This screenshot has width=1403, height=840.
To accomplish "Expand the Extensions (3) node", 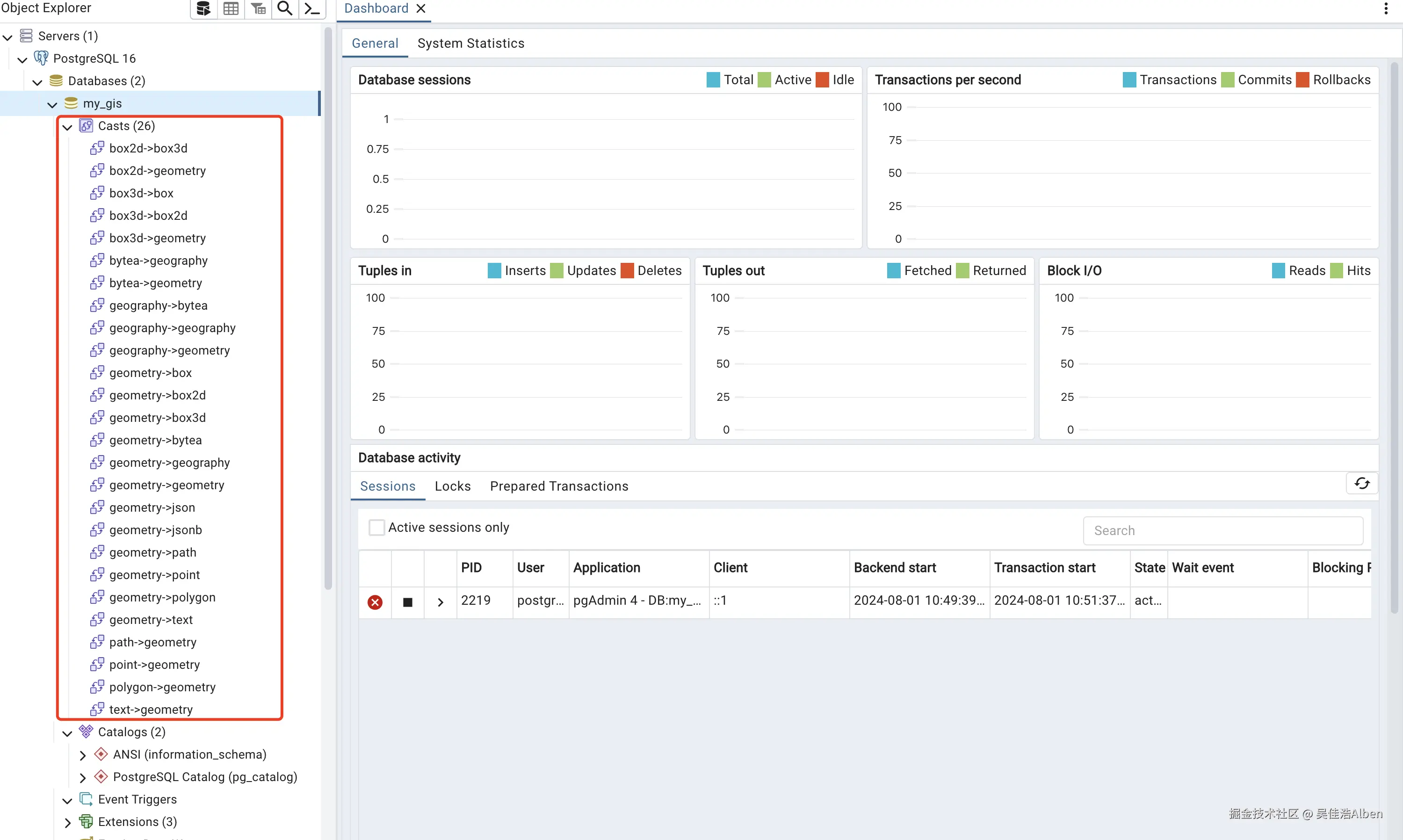I will (x=67, y=822).
